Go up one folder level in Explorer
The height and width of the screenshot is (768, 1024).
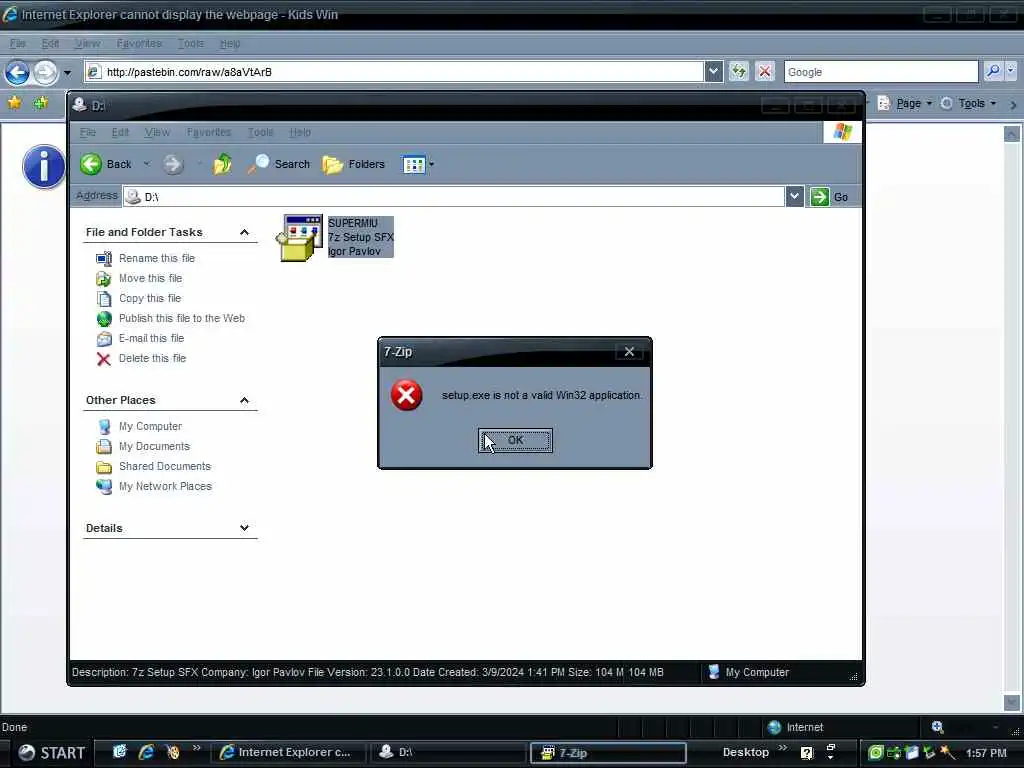[x=222, y=164]
